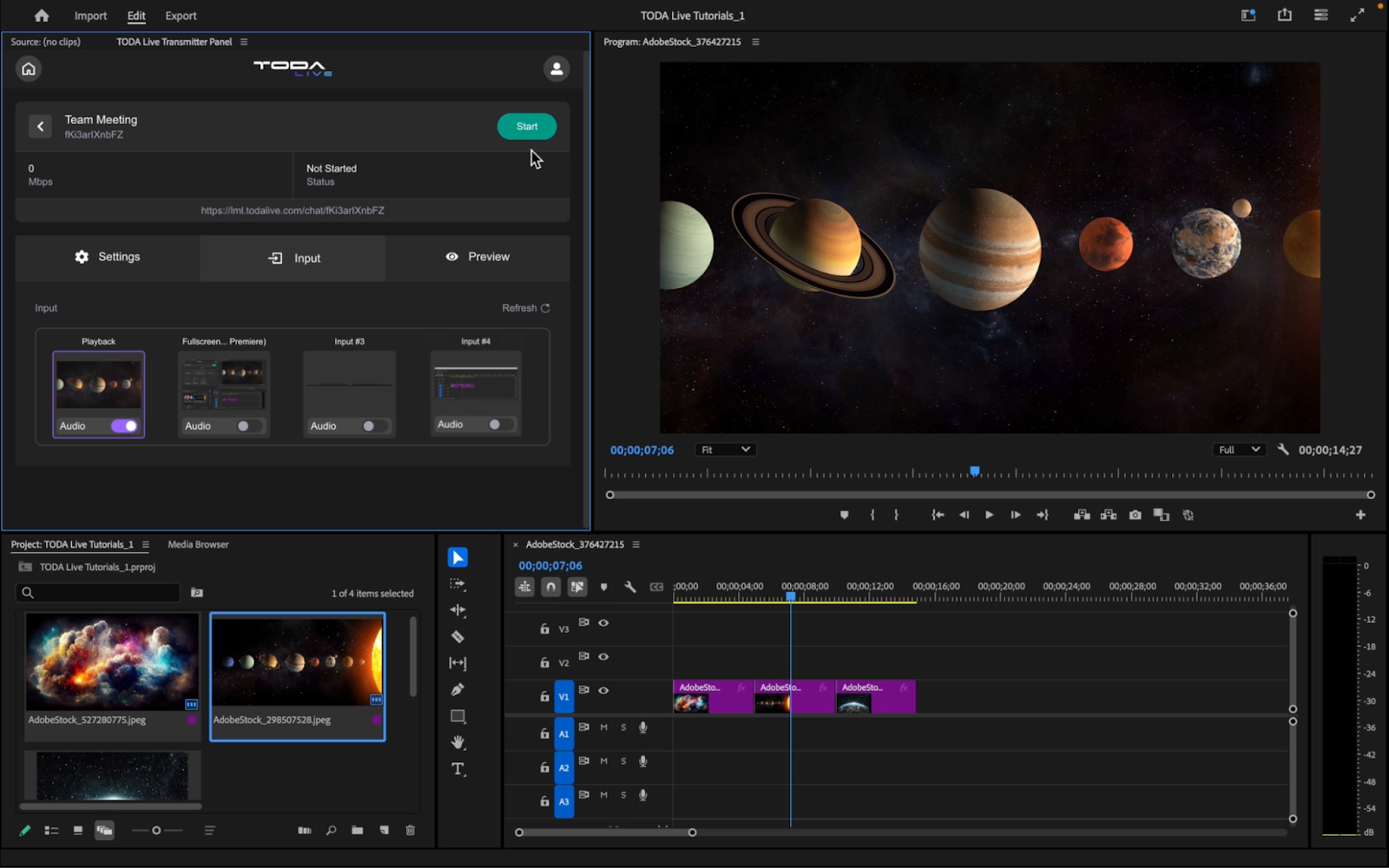The width and height of the screenshot is (1389, 868).
Task: Toggle Audio switch for Playback input
Action: click(124, 426)
